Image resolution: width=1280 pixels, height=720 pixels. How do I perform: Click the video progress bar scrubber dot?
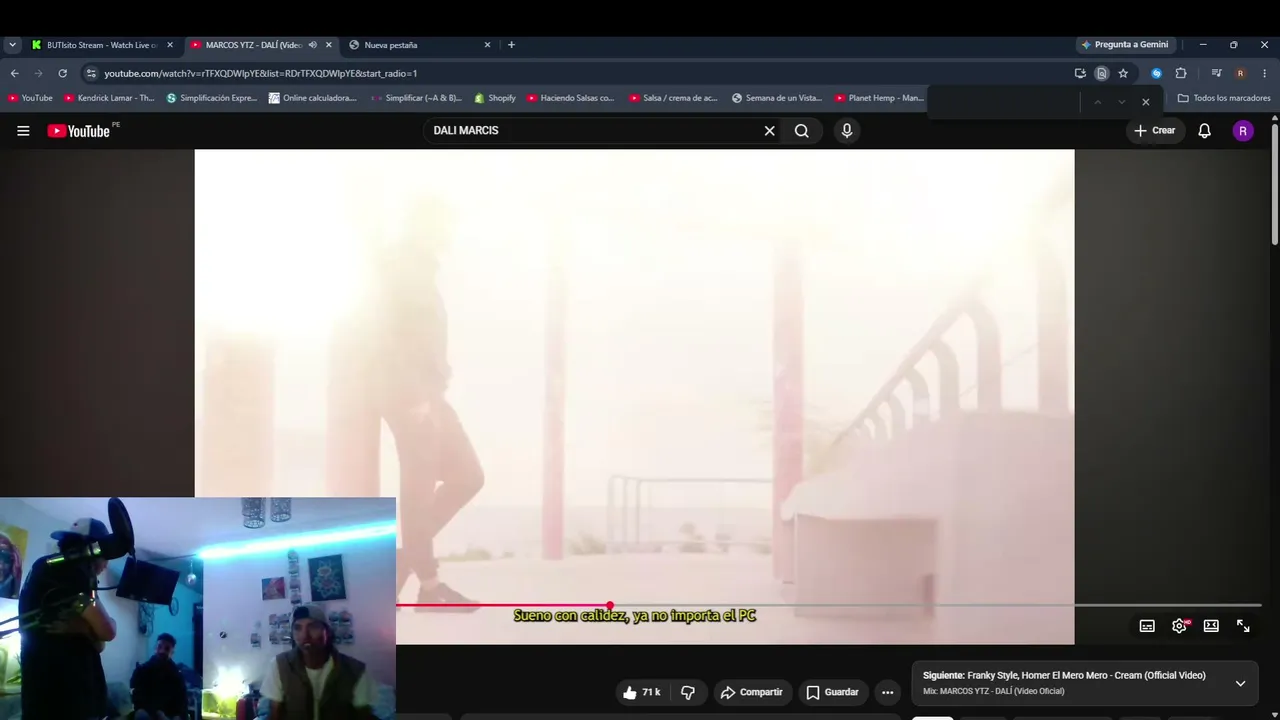point(610,606)
